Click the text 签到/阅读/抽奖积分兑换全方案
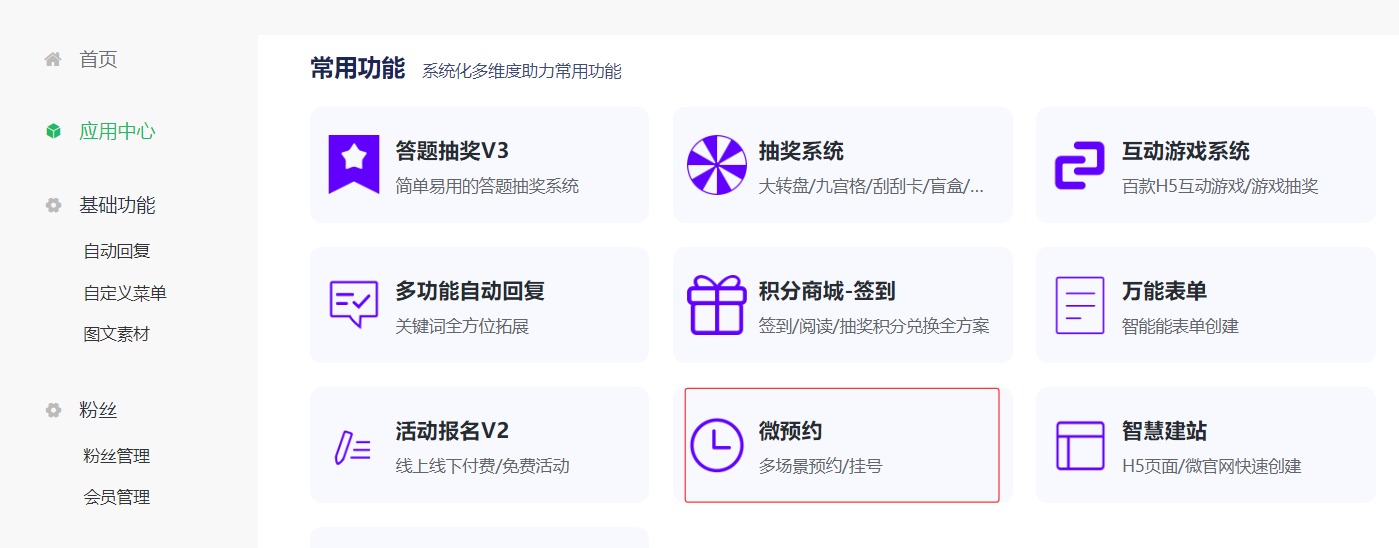The height and width of the screenshot is (548, 1399). (874, 326)
